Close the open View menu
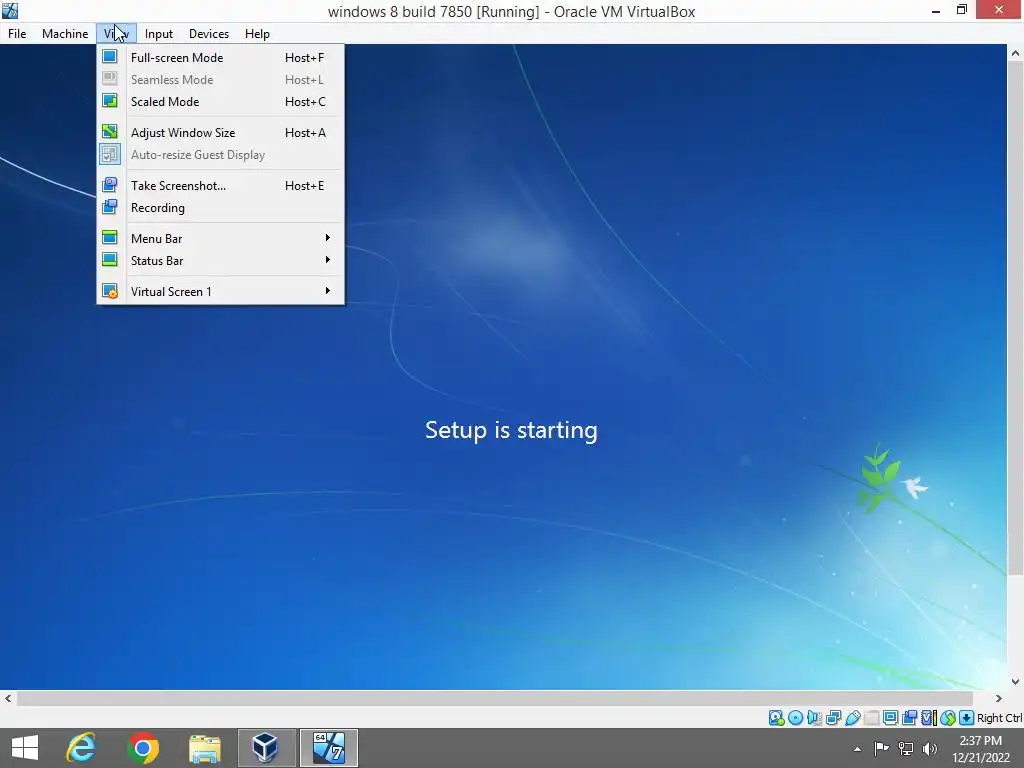The image size is (1024, 768). click(116, 33)
